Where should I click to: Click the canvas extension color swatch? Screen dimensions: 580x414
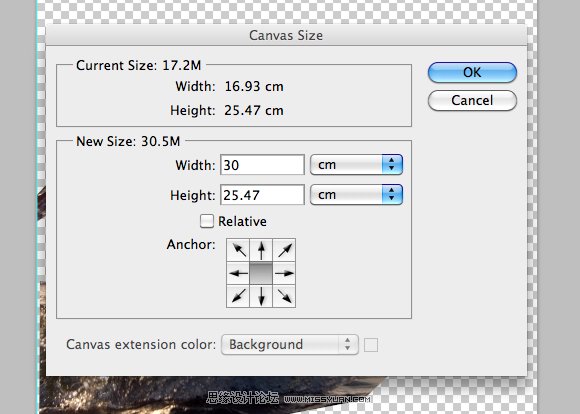(x=371, y=345)
